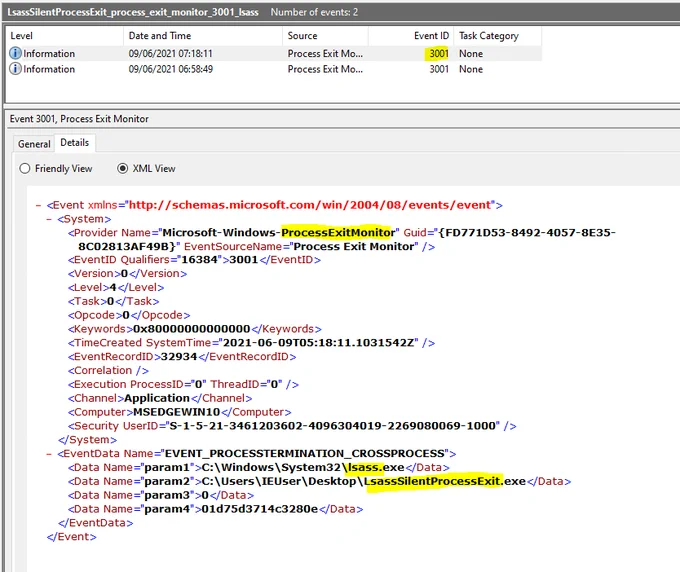Sort by the Date and Time column
The image size is (680, 572).
(203, 36)
